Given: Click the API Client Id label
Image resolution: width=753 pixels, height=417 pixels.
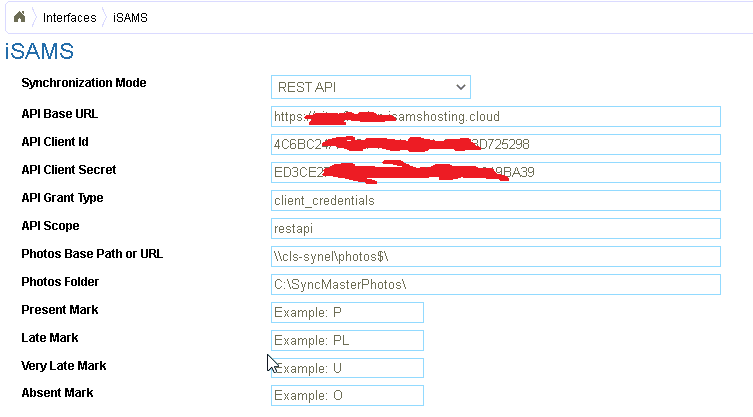Looking at the screenshot, I should (55, 142).
